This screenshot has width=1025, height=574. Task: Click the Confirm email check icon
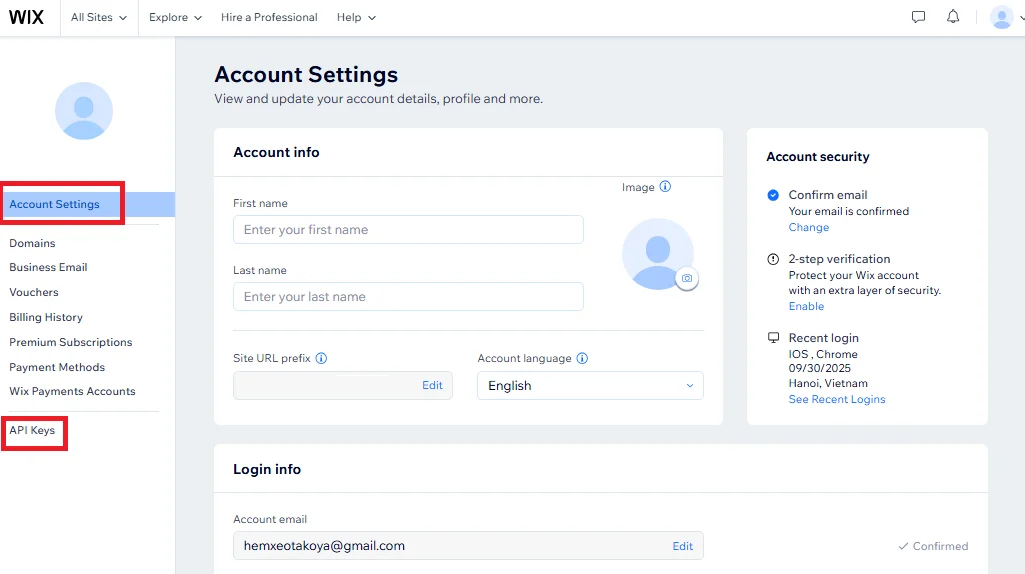773,195
